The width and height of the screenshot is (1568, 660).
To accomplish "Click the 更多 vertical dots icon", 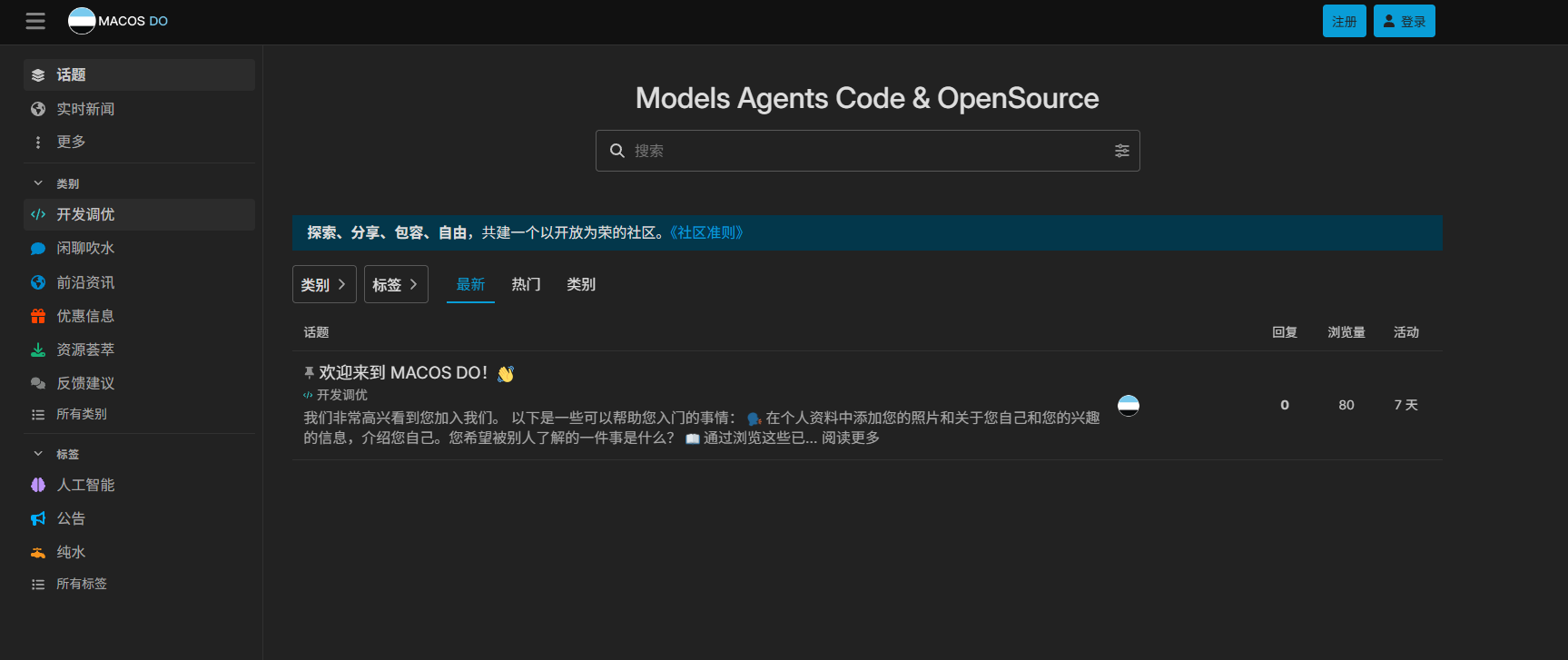I will 38,143.
